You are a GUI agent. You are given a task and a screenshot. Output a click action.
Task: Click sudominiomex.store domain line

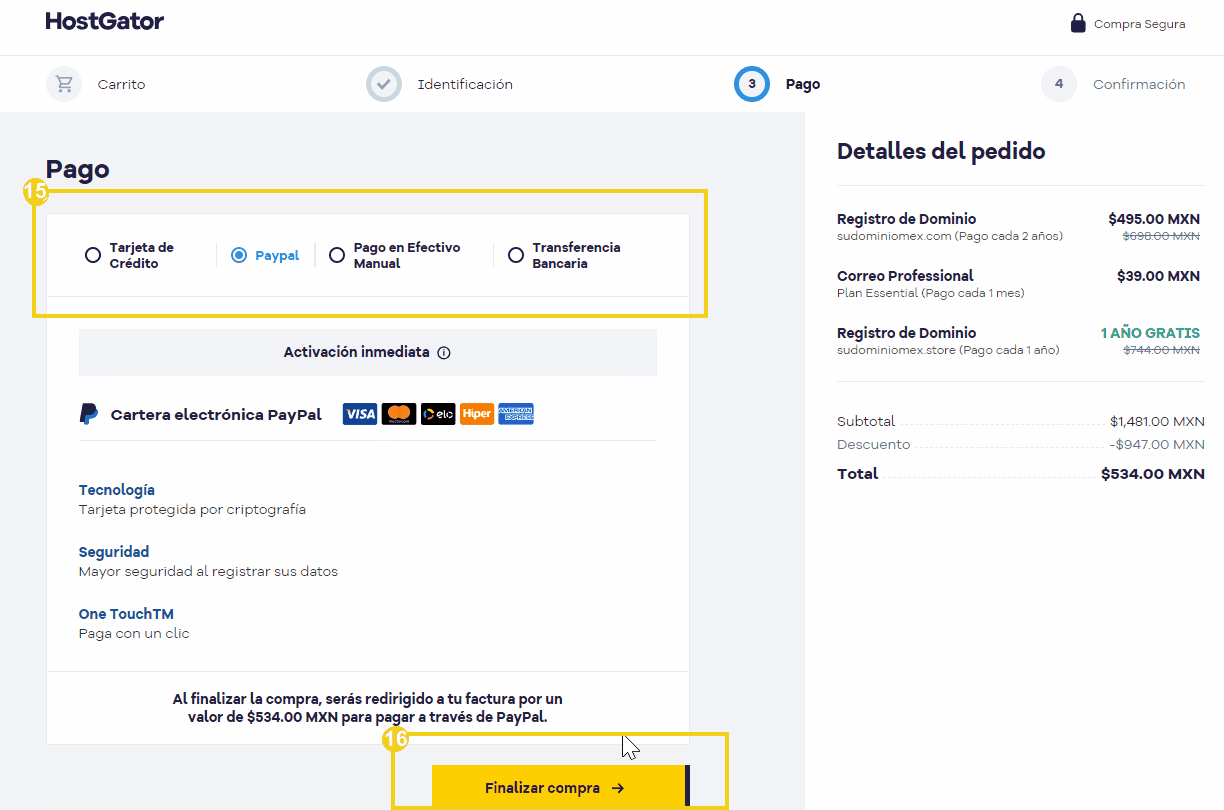(948, 351)
